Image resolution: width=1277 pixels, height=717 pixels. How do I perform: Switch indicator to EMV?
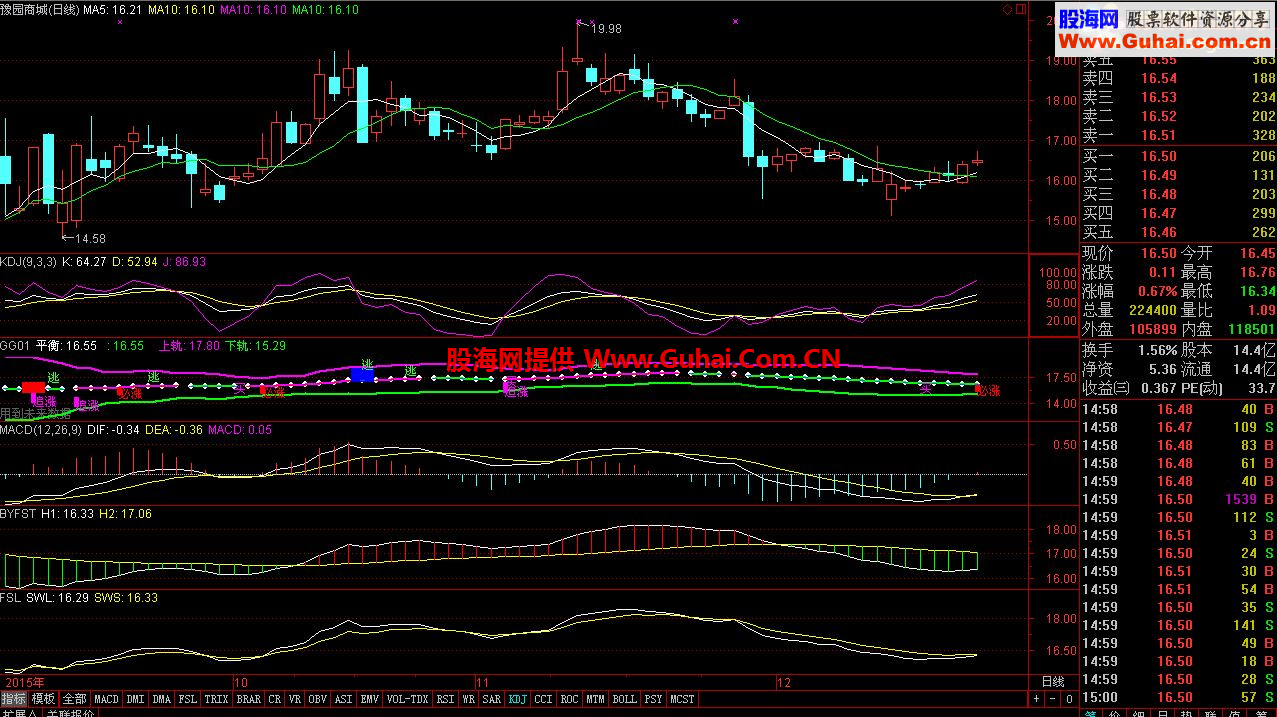(370, 699)
